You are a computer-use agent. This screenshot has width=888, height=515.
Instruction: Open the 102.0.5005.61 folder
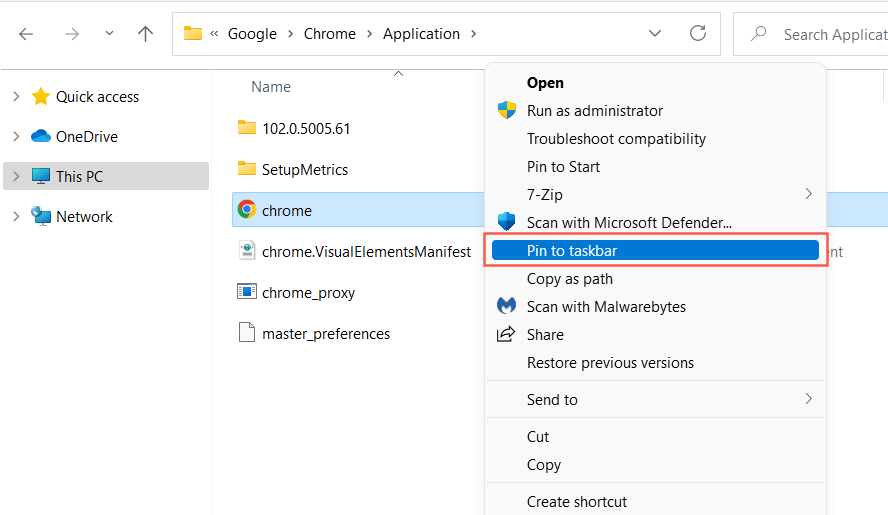point(305,128)
